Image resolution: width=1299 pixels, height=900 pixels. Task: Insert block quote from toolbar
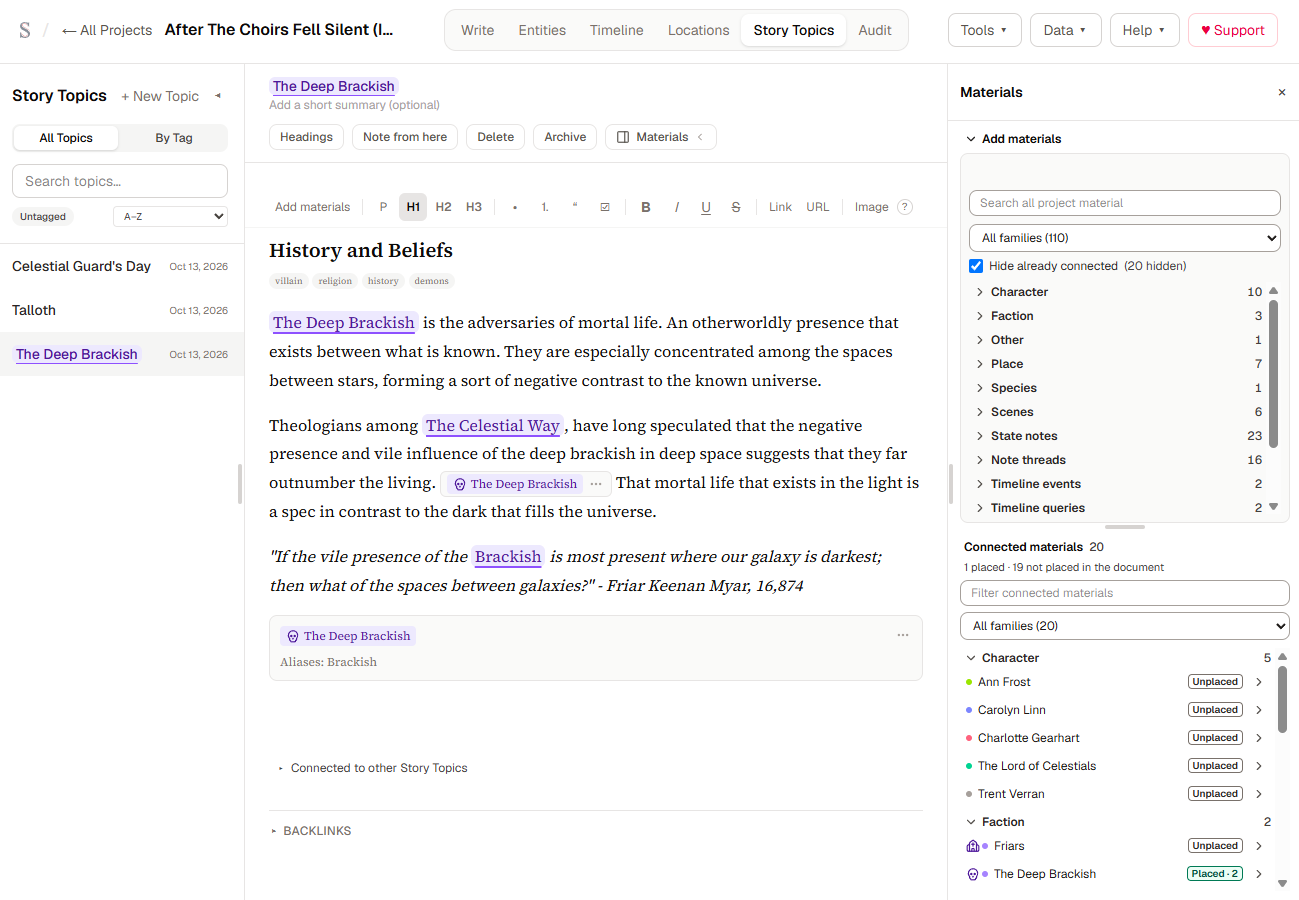575,207
